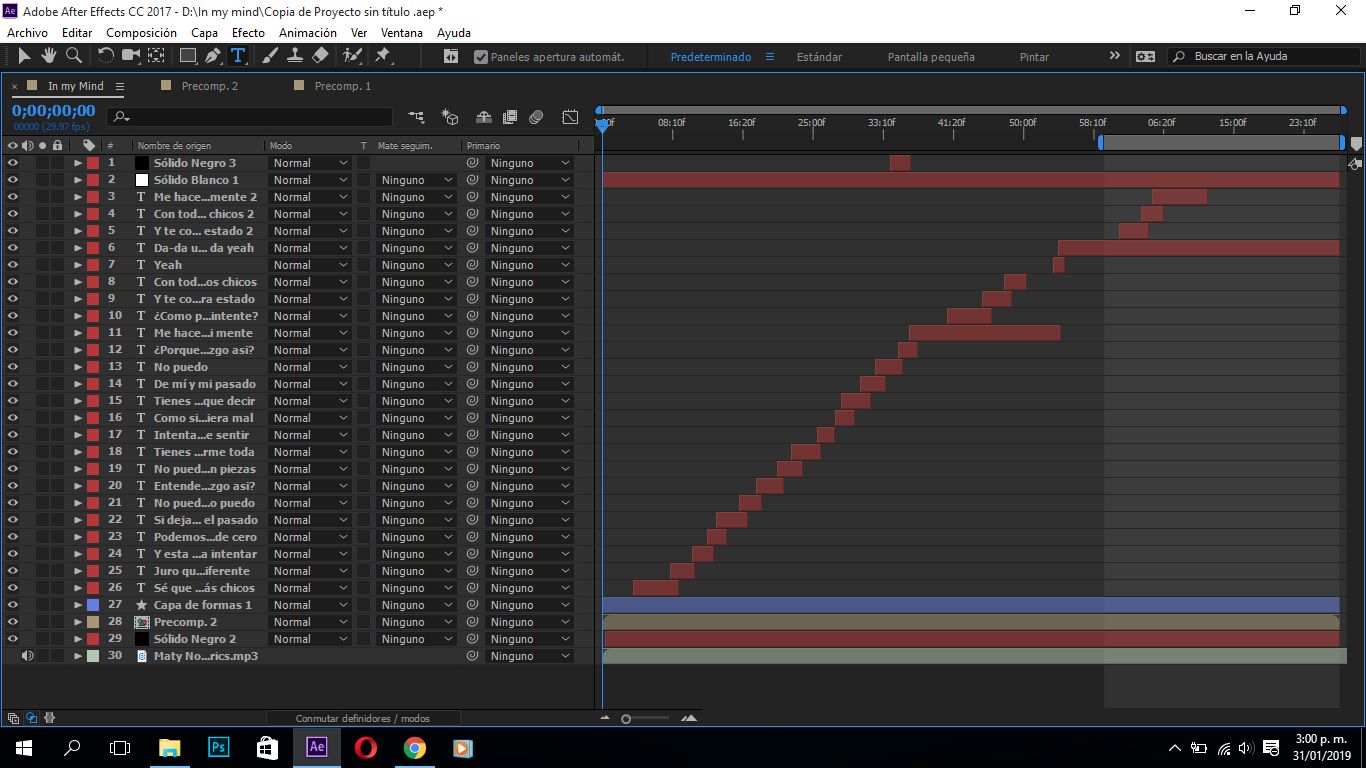This screenshot has width=1366, height=768.
Task: Enable Paneles apertura automát. checkbox
Action: (481, 57)
